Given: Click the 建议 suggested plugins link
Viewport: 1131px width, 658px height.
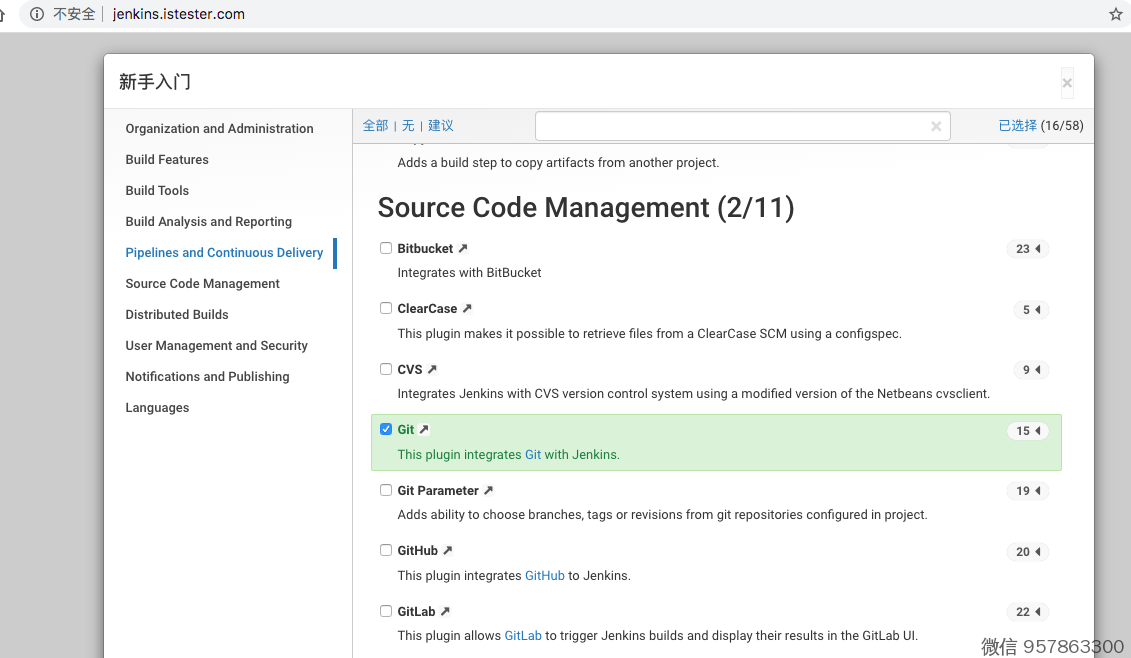Looking at the screenshot, I should click(x=441, y=126).
